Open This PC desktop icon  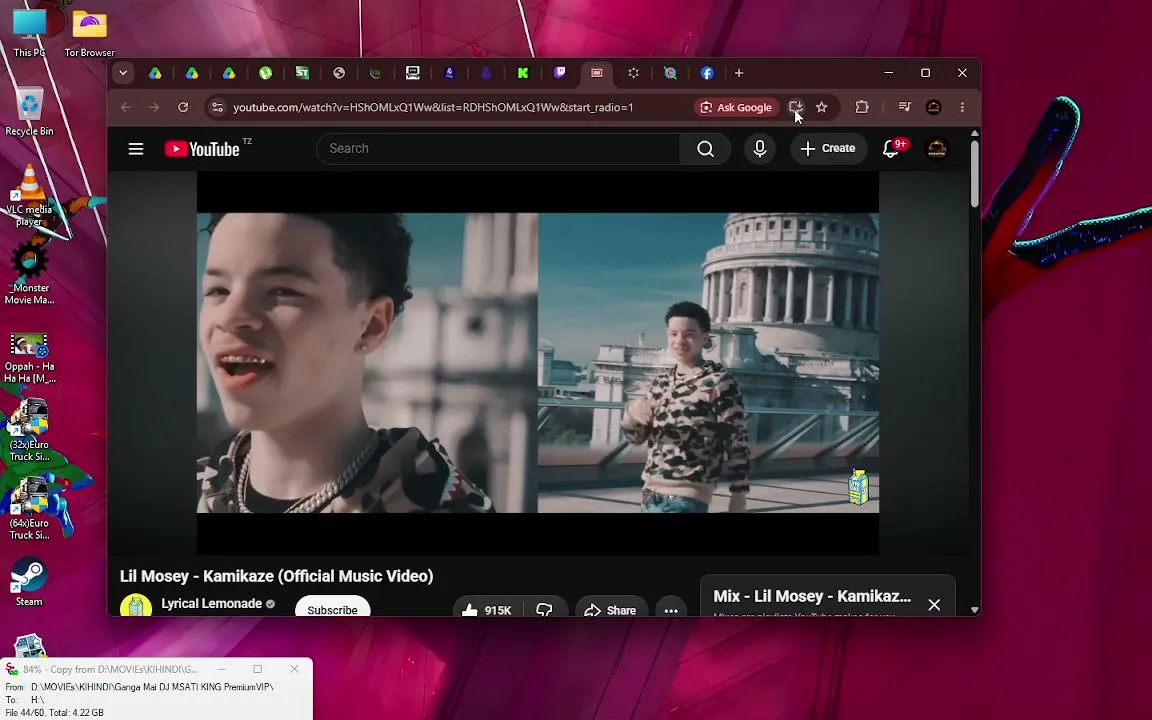coord(29,31)
